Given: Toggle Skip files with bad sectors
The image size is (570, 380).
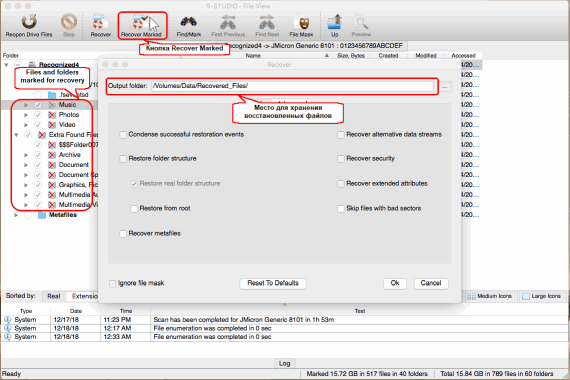Looking at the screenshot, I should [x=341, y=208].
